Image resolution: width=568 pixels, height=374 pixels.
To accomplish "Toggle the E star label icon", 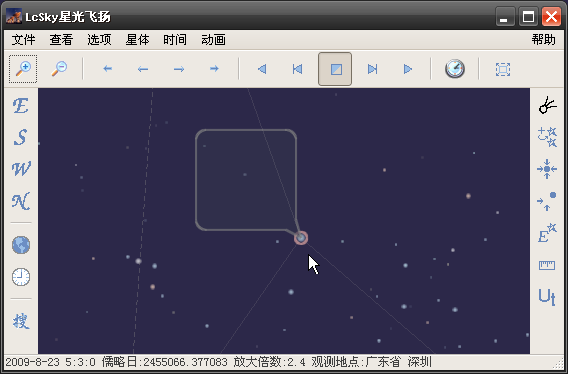I will pos(547,233).
